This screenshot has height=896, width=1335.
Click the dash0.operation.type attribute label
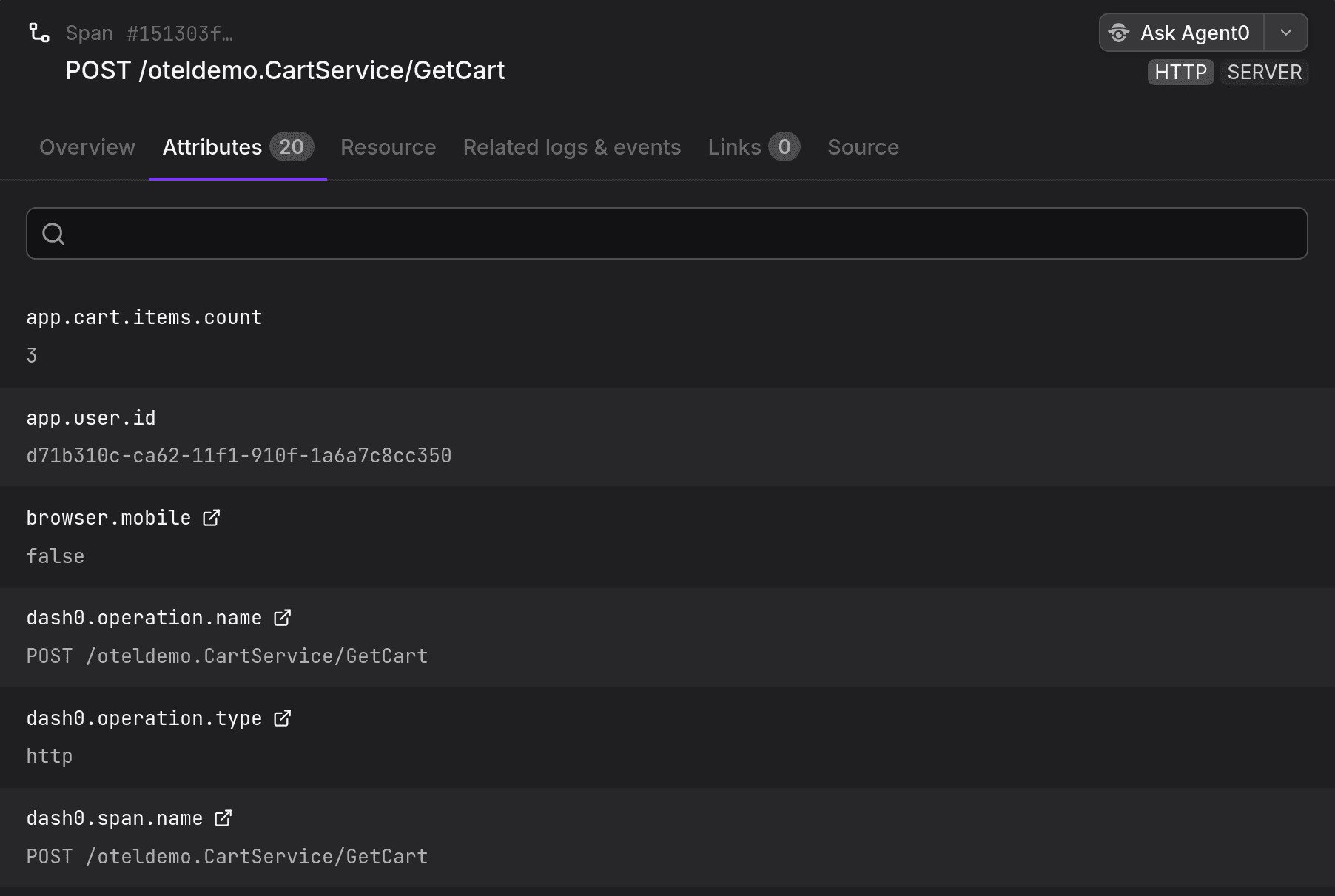tap(144, 718)
